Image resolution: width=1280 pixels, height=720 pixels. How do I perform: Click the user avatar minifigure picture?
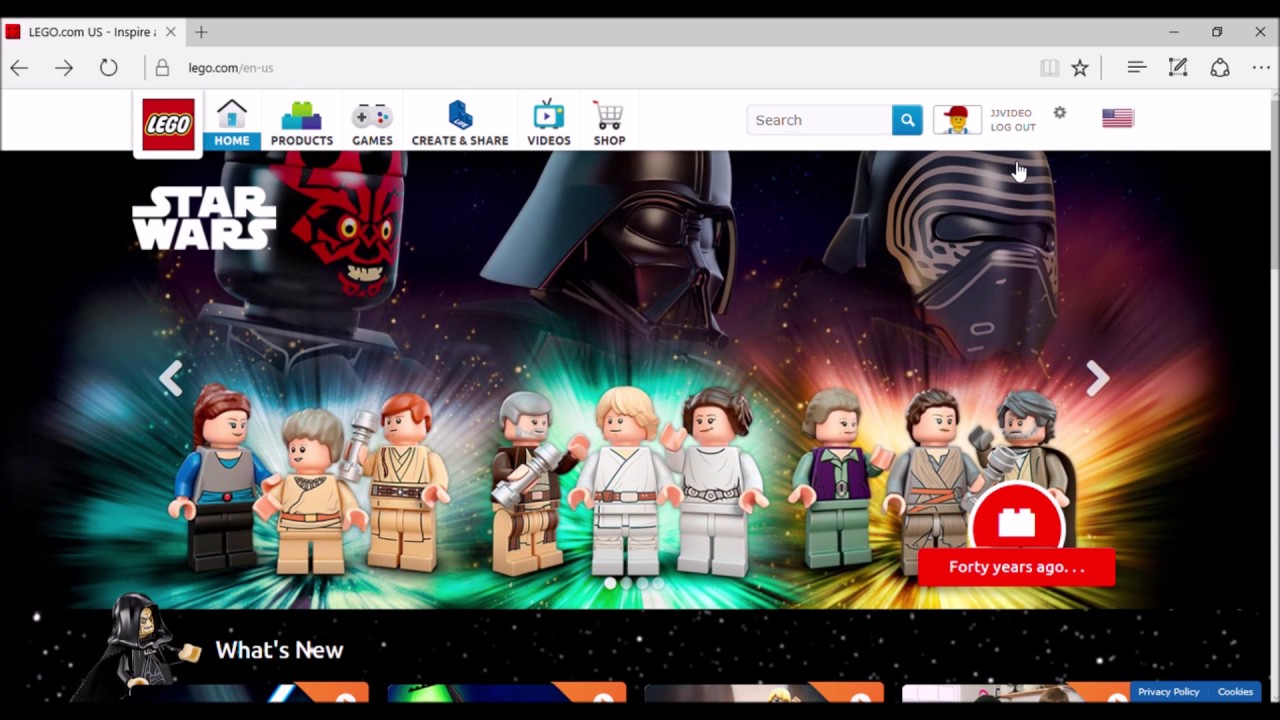pos(957,120)
